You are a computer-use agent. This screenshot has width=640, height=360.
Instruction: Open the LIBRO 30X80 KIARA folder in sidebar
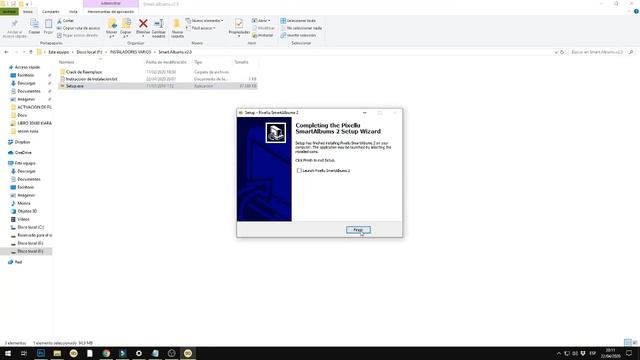[x=34, y=123]
